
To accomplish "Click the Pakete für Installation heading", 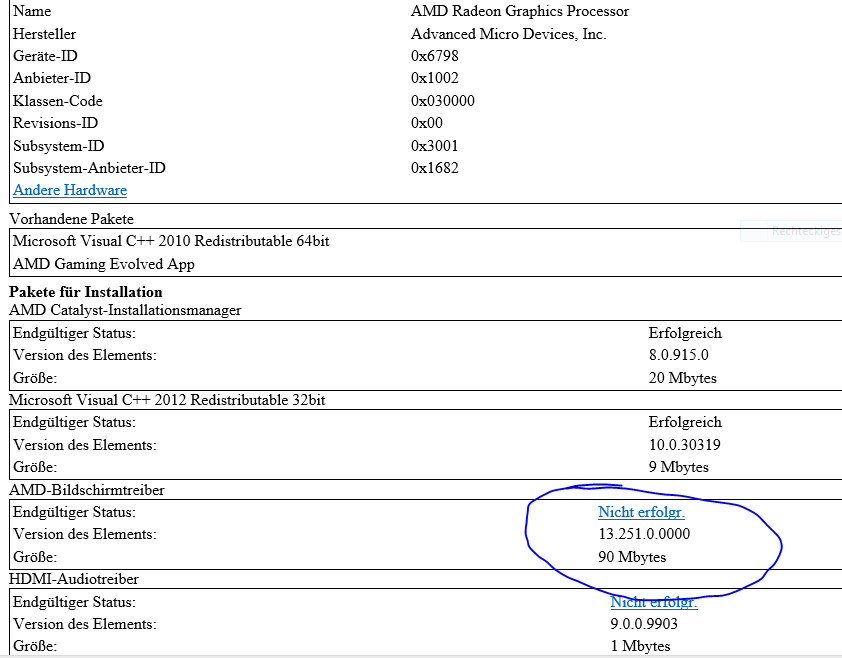I will point(85,292).
